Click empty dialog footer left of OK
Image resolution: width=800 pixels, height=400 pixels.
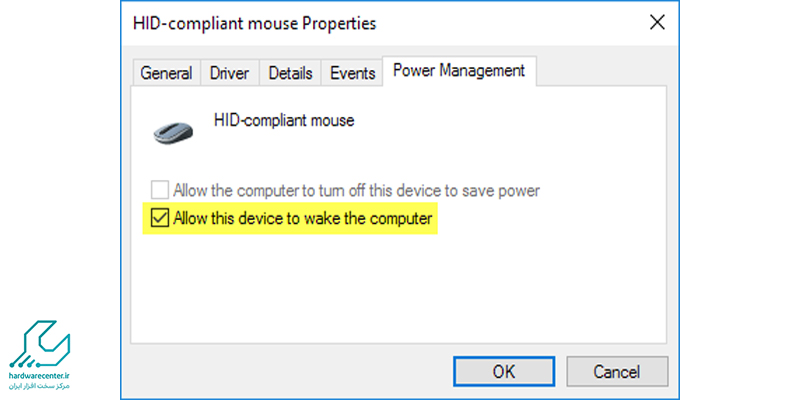tap(286, 371)
